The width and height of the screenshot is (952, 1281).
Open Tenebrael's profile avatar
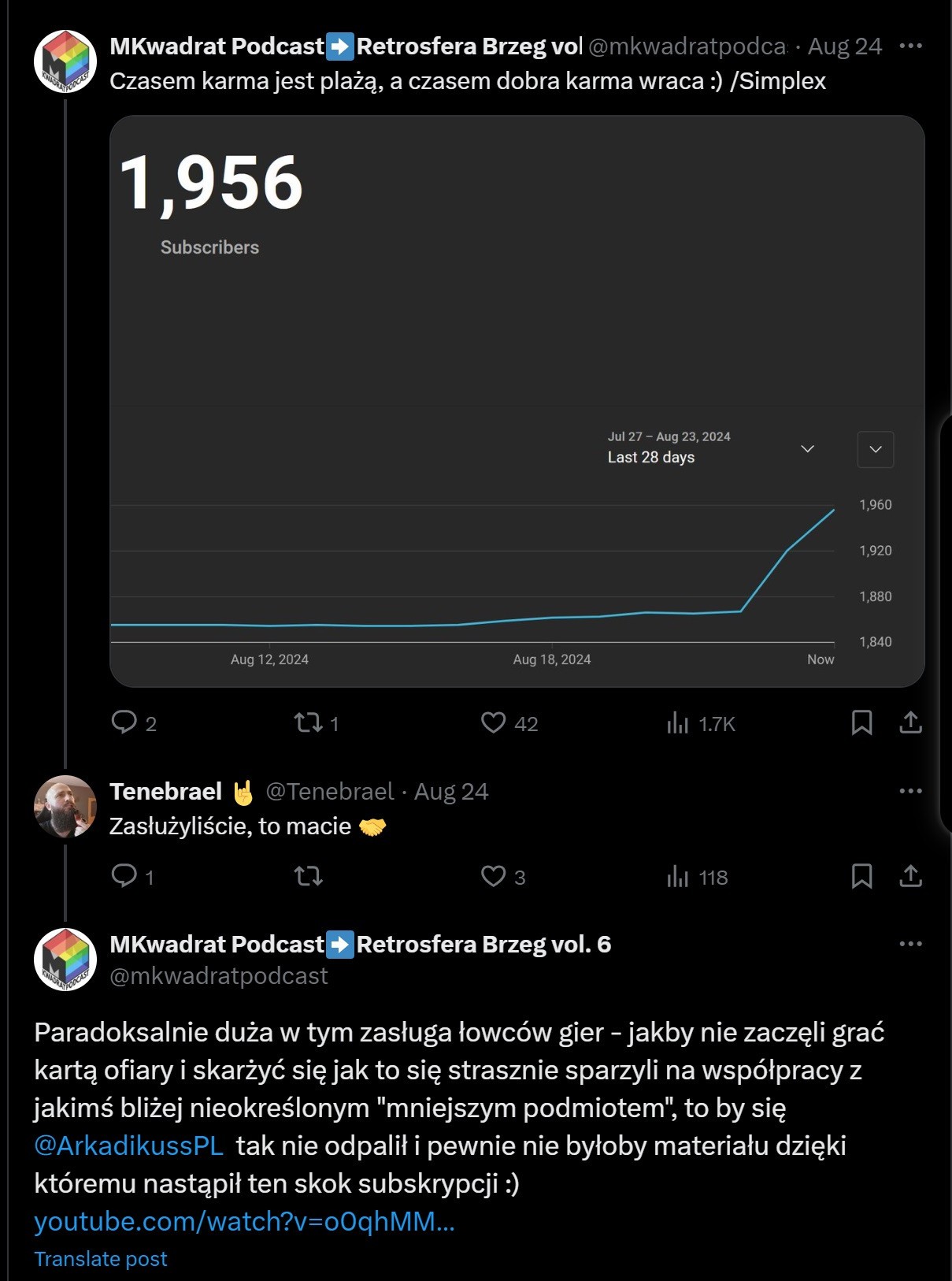click(x=65, y=806)
